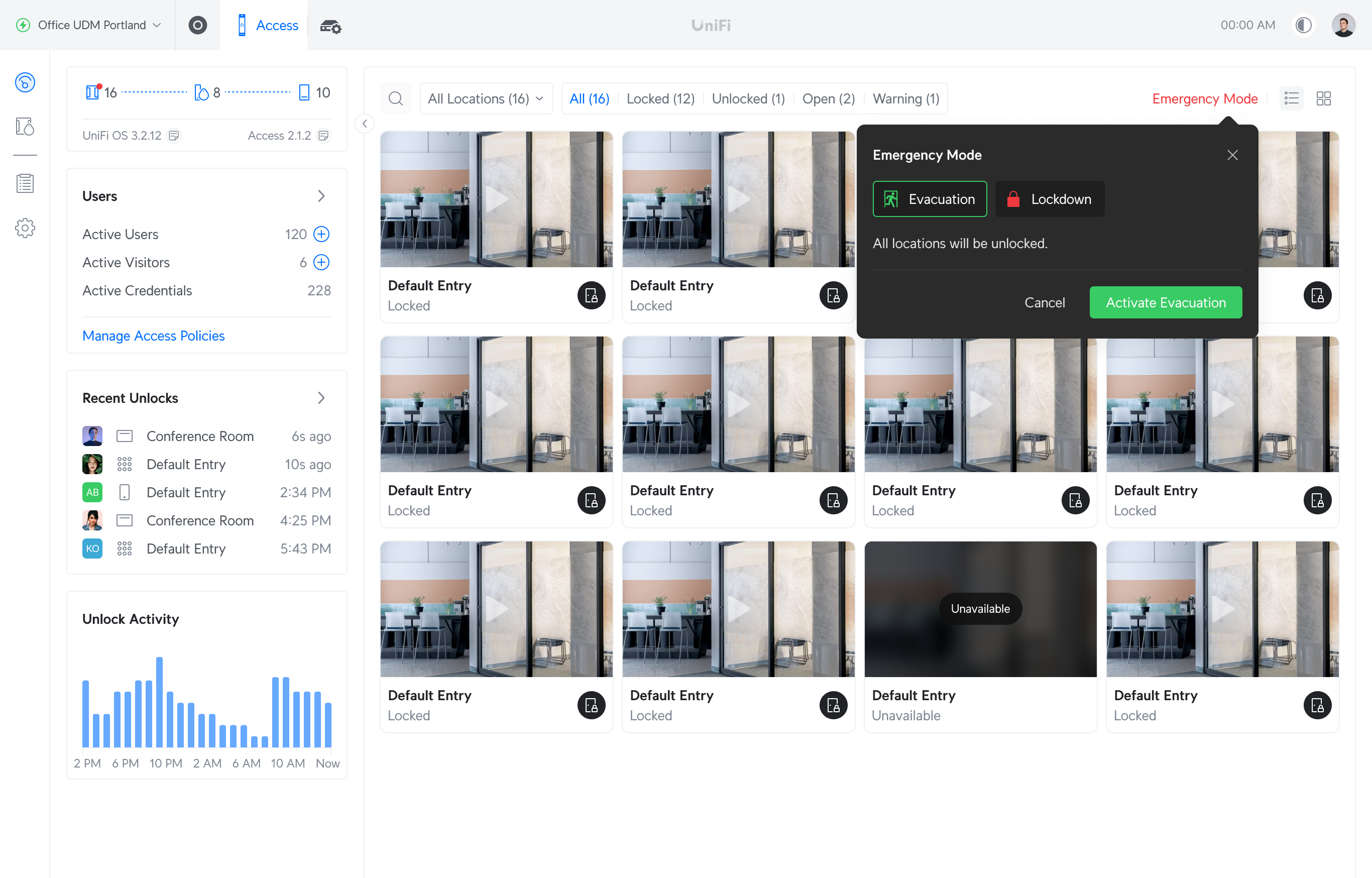Viewport: 1372px width, 878px height.
Task: Click lock button on third card in middle row
Action: coord(1075,501)
